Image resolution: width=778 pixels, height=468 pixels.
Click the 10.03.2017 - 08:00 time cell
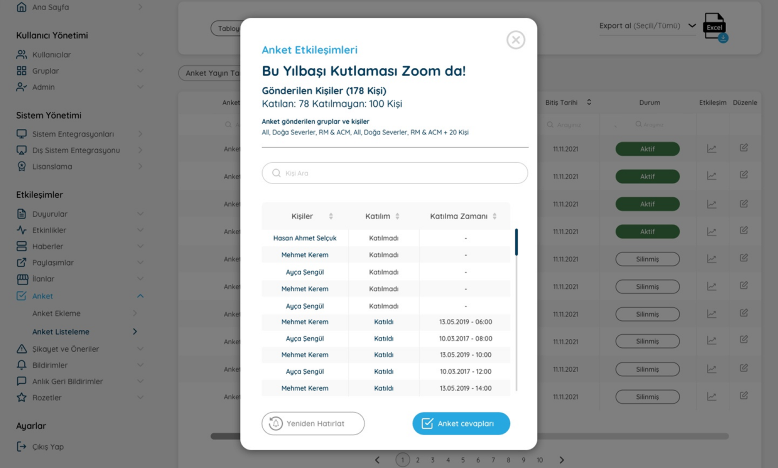pyautogui.click(x=465, y=338)
